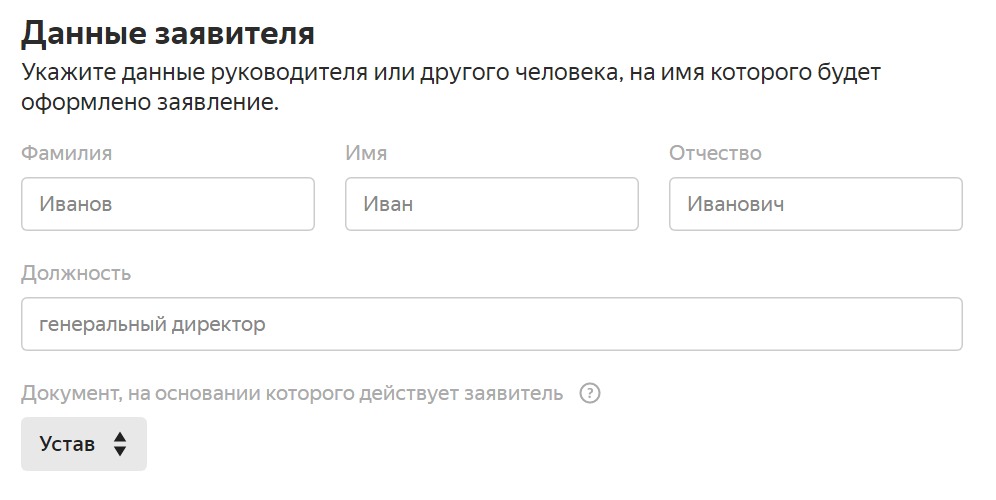Click the Иван placeholder in name field

click(x=388, y=204)
